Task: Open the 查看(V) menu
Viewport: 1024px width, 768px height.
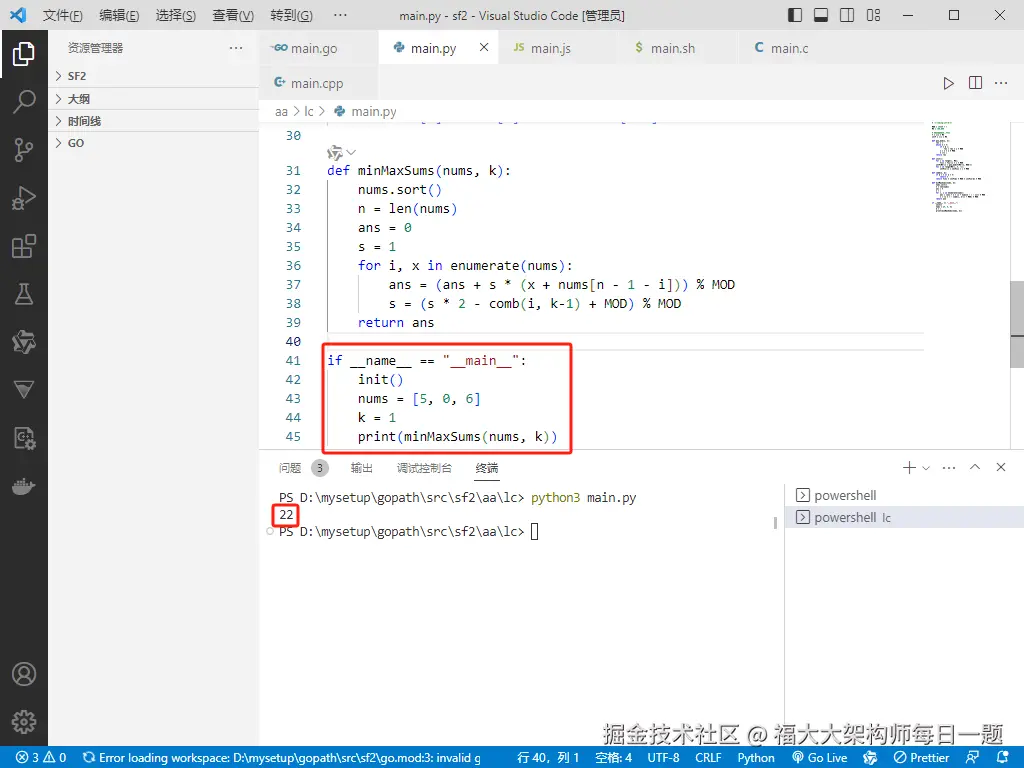Action: click(232, 15)
